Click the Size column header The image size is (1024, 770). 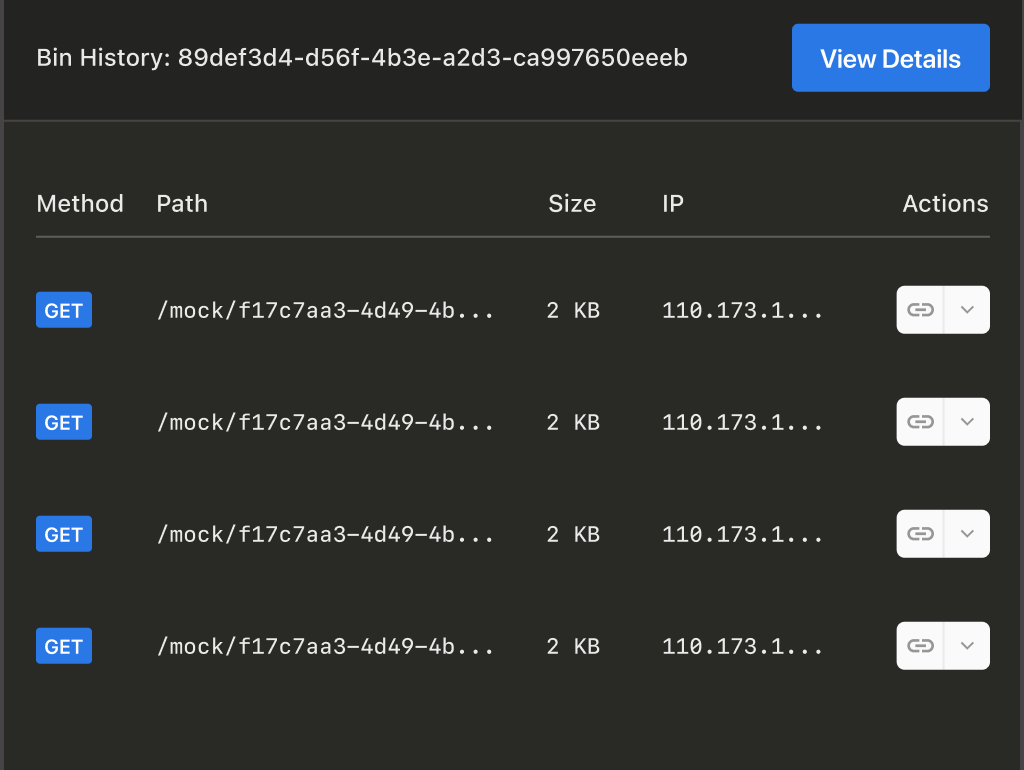(x=572, y=204)
